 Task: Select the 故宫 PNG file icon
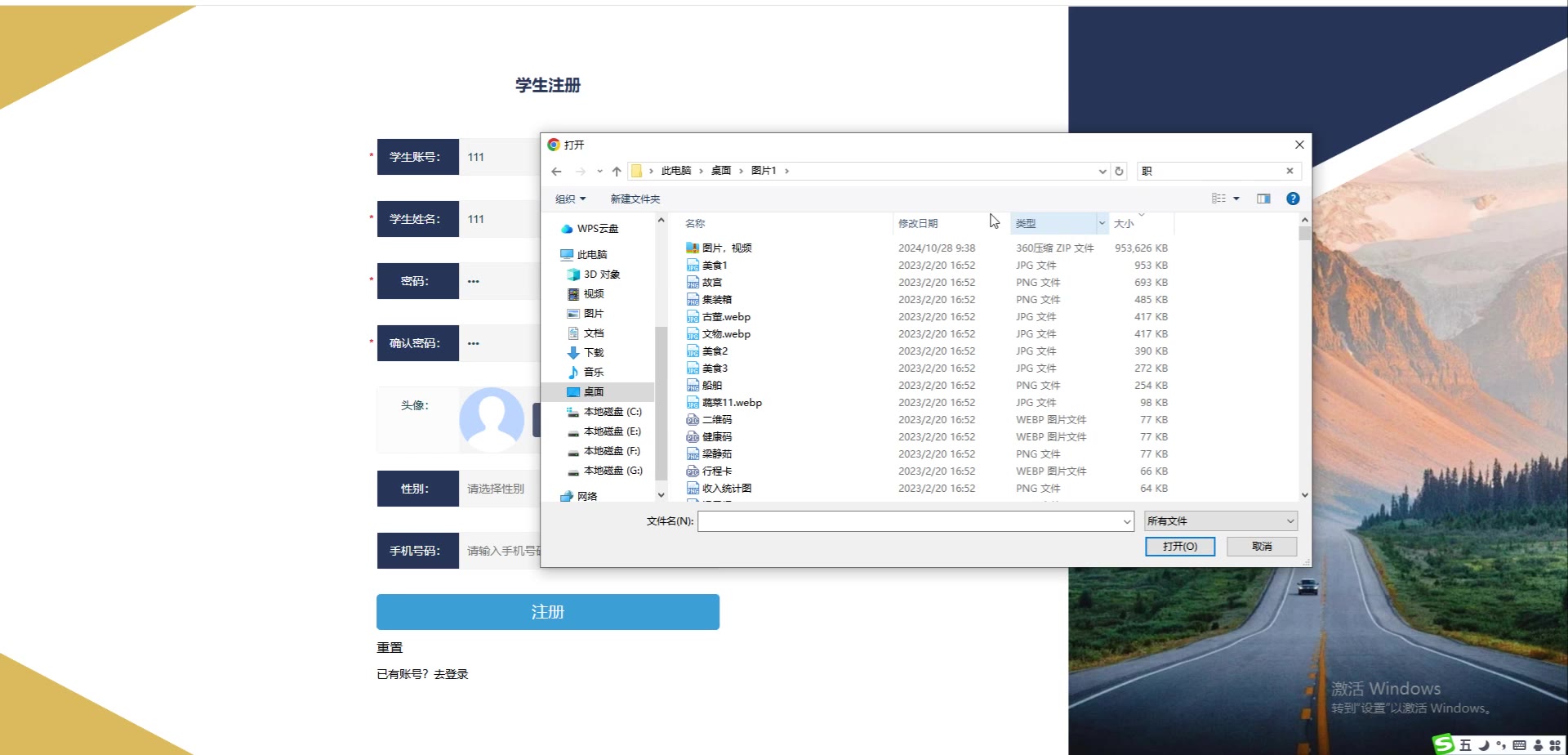point(693,283)
